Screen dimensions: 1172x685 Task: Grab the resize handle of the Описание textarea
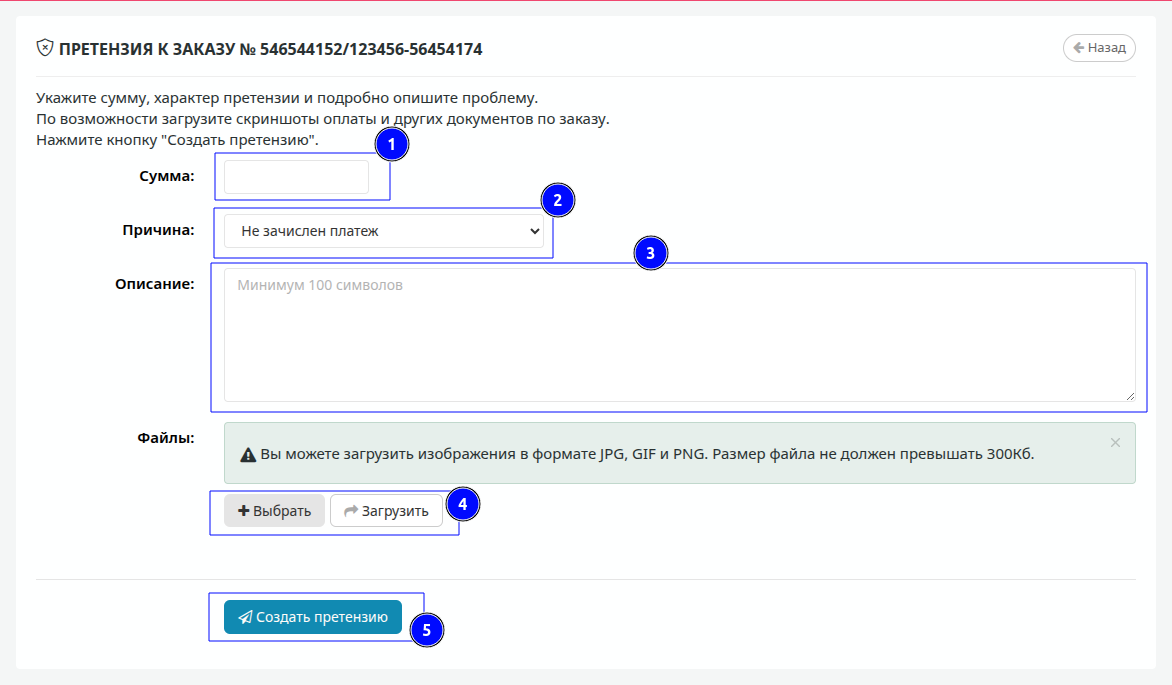1130,396
